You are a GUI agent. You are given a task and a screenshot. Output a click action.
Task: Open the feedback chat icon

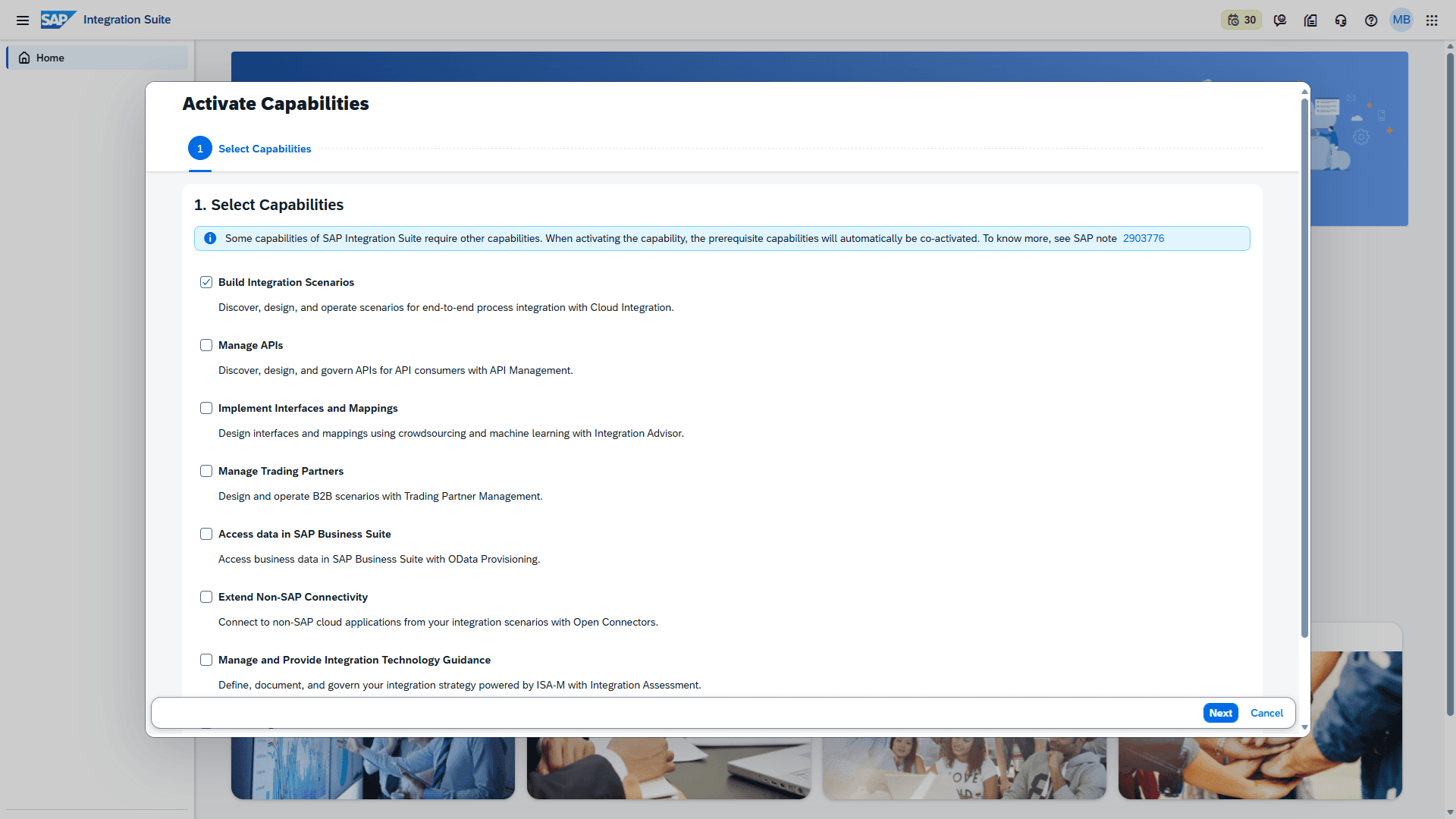pos(1280,20)
